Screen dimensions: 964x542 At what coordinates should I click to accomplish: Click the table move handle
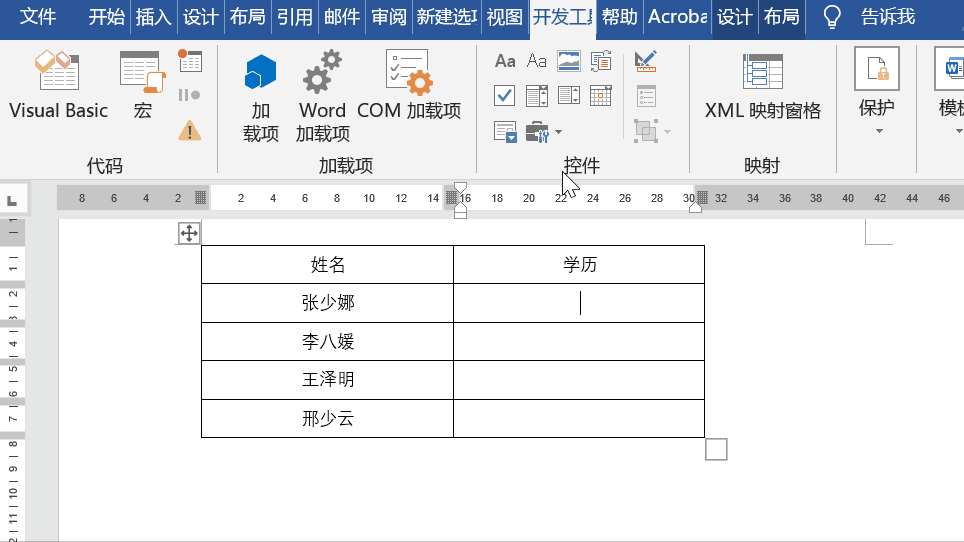point(189,233)
